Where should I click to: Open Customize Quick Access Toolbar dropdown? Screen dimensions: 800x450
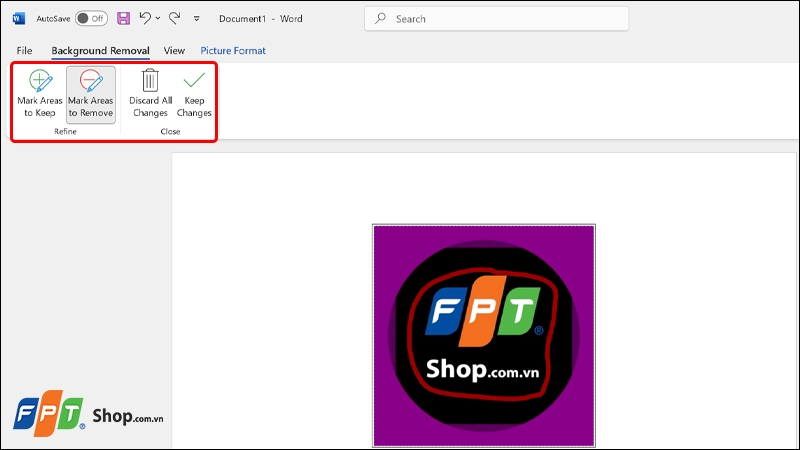pyautogui.click(x=196, y=19)
